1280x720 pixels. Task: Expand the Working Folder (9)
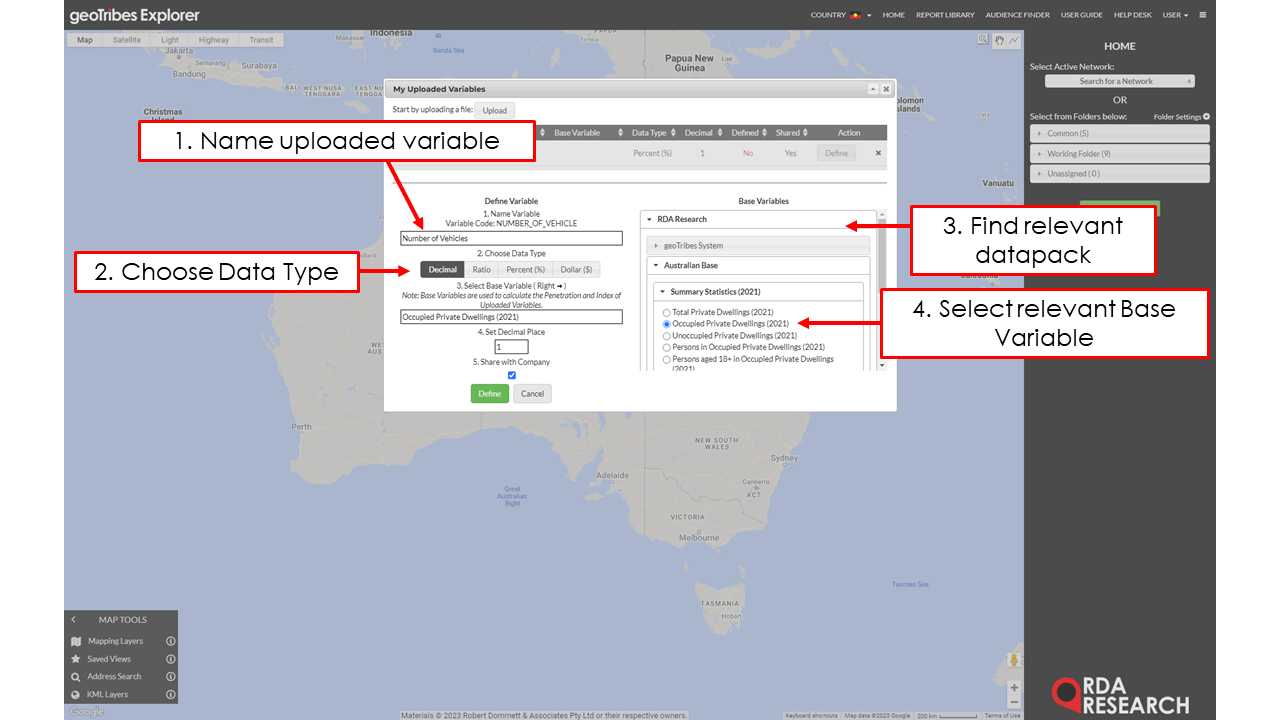pyautogui.click(x=1119, y=154)
